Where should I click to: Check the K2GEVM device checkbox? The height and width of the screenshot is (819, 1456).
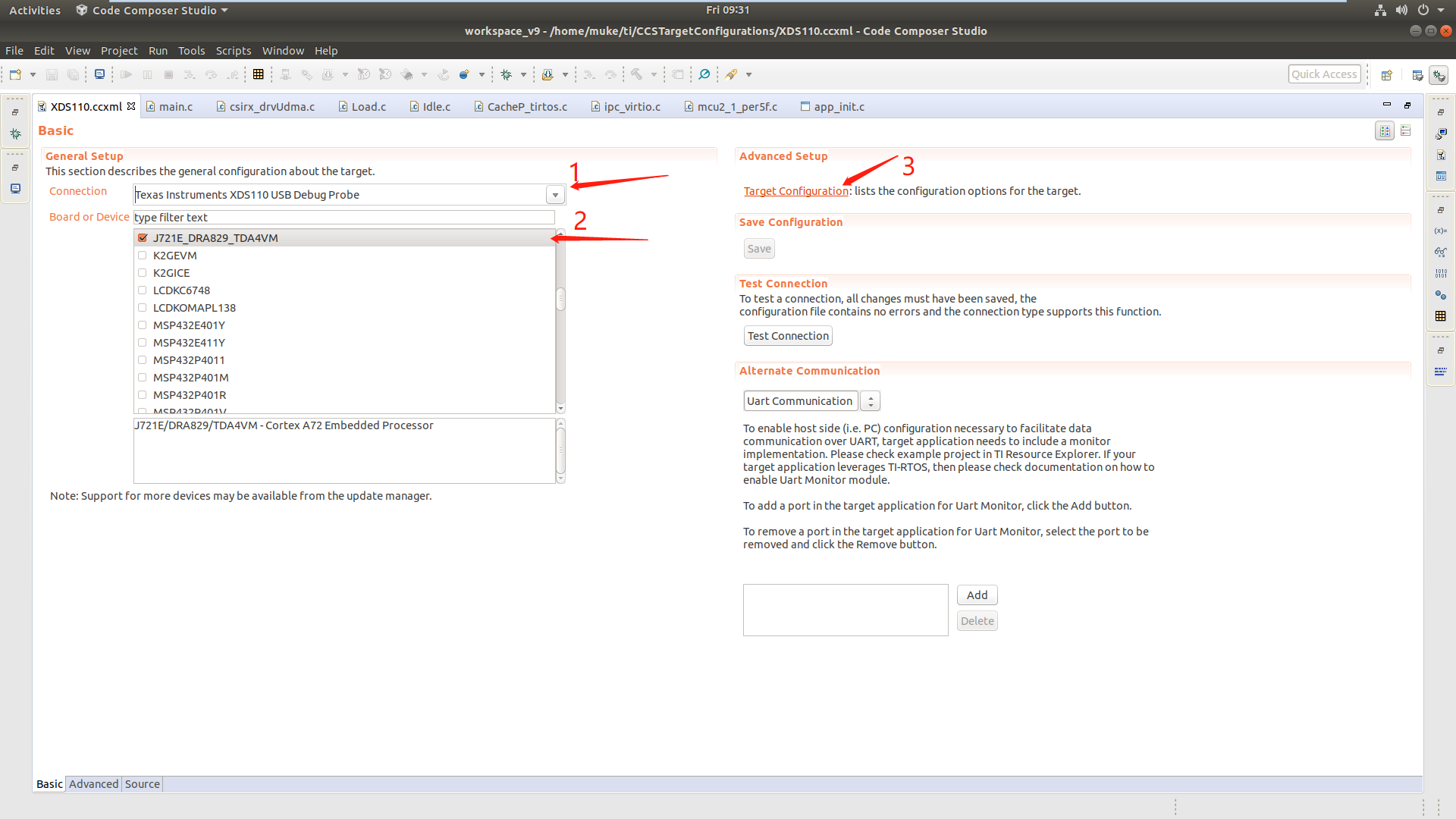click(143, 256)
